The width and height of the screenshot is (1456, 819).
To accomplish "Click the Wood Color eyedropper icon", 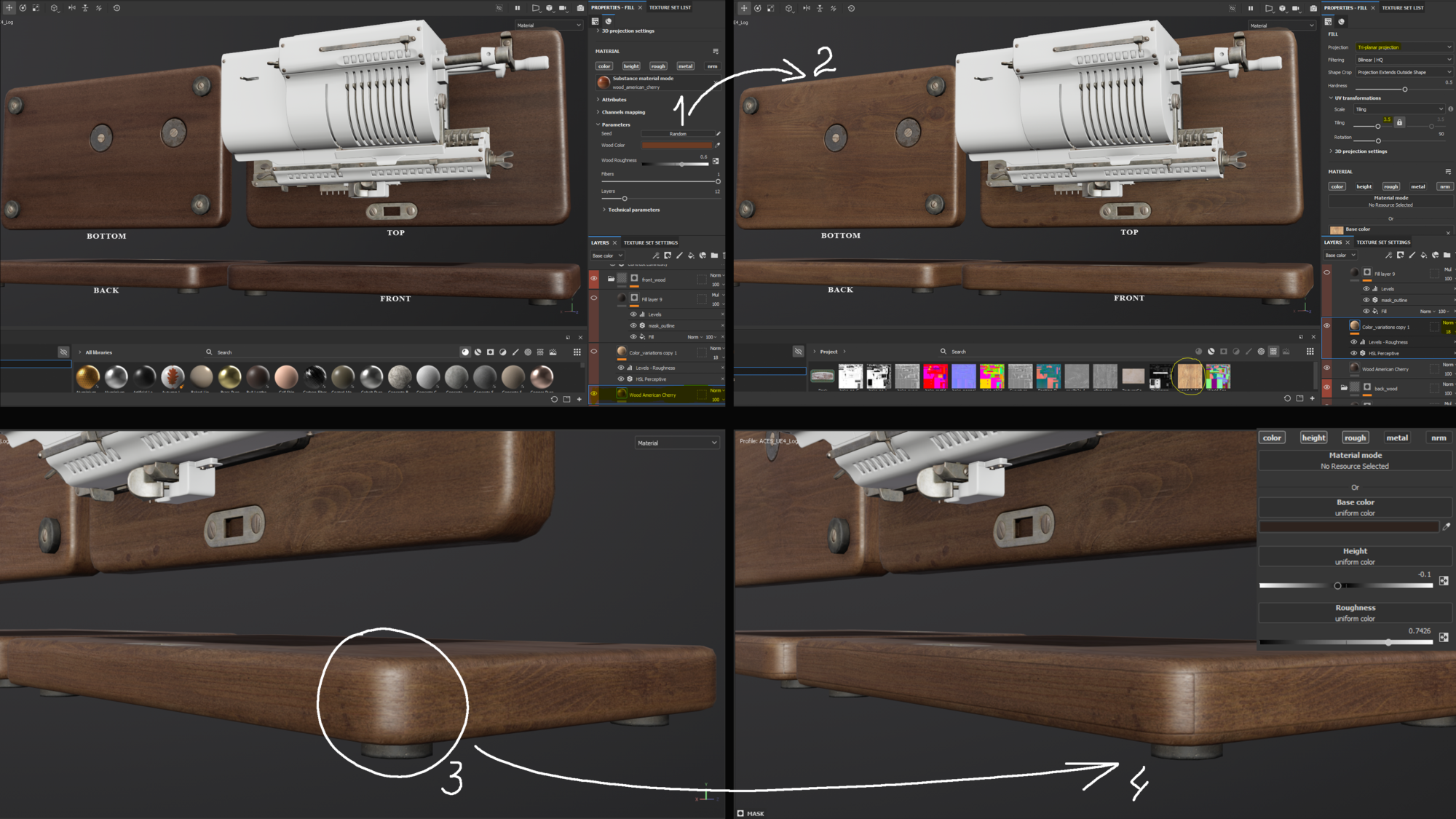I will pos(718,145).
